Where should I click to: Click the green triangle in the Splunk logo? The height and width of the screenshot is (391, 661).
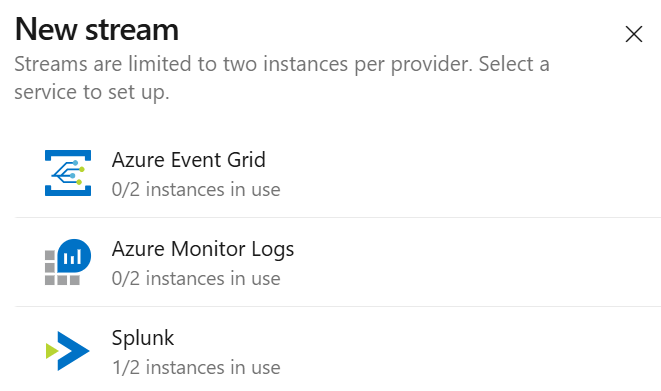pos(52,351)
